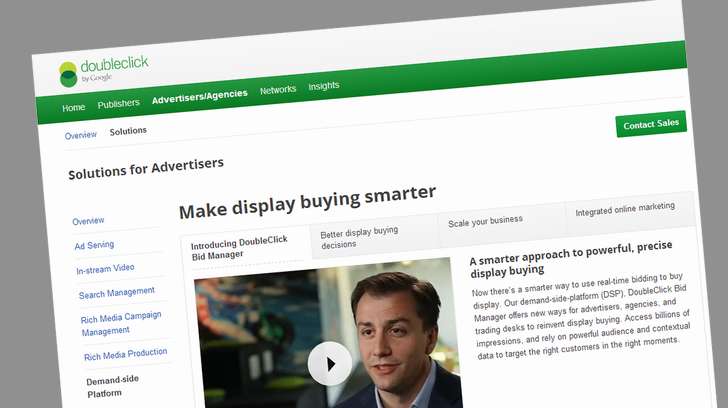
Task: Select the Solutions sub-navigation item
Action: coord(128,131)
